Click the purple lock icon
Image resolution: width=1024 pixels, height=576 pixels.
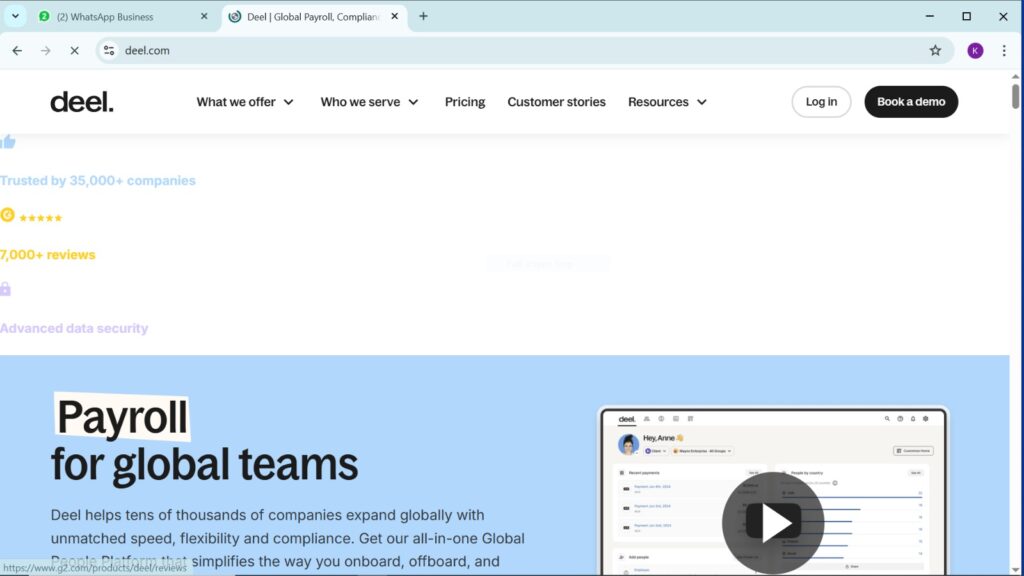pos(5,289)
